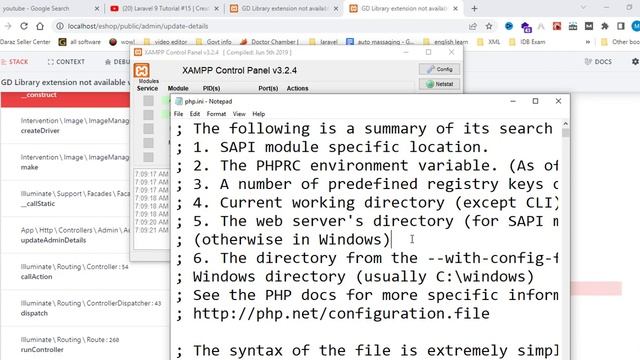This screenshot has height=360, width=640.
Task: Click the line 'http://php.net/configuration.file' in Notepad
Action: [x=341, y=313]
